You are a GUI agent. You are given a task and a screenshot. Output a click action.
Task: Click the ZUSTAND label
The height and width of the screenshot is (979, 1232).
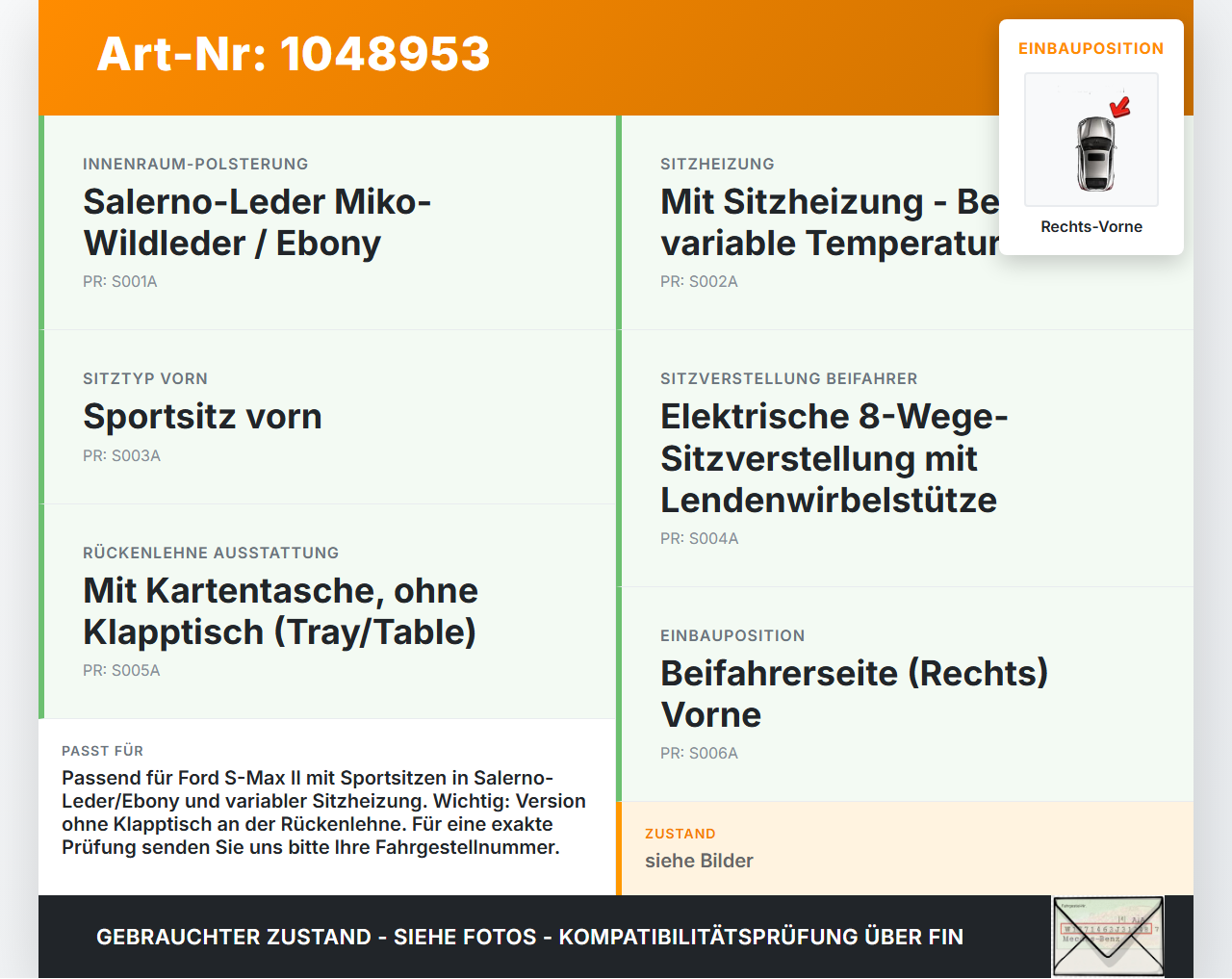[680, 834]
